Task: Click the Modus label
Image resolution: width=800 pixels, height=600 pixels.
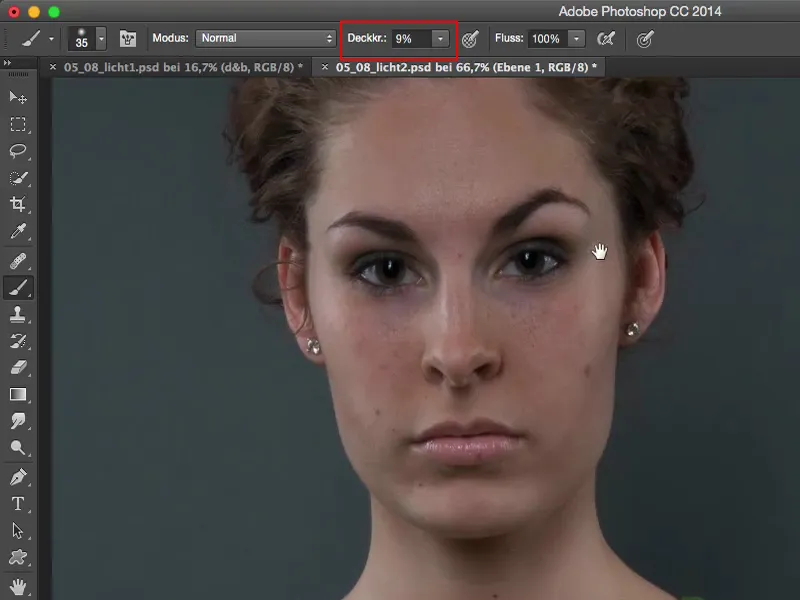Action: [x=170, y=38]
